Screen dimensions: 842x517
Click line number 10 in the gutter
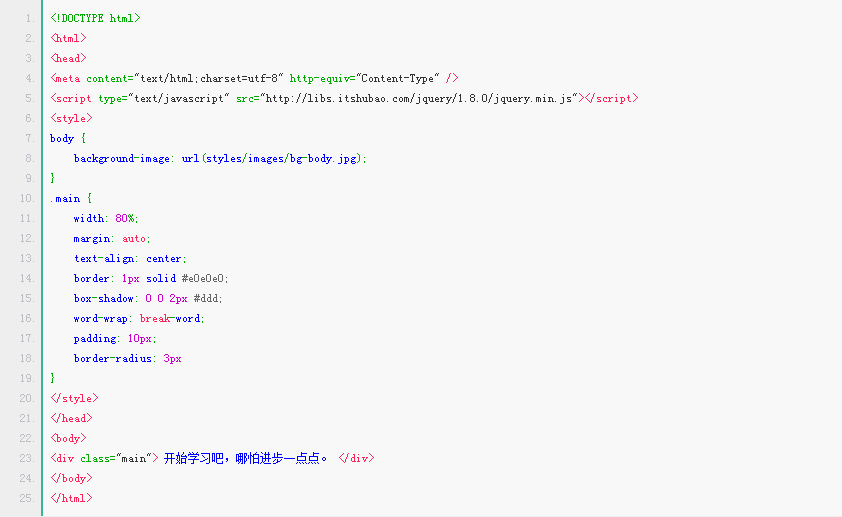point(27,199)
